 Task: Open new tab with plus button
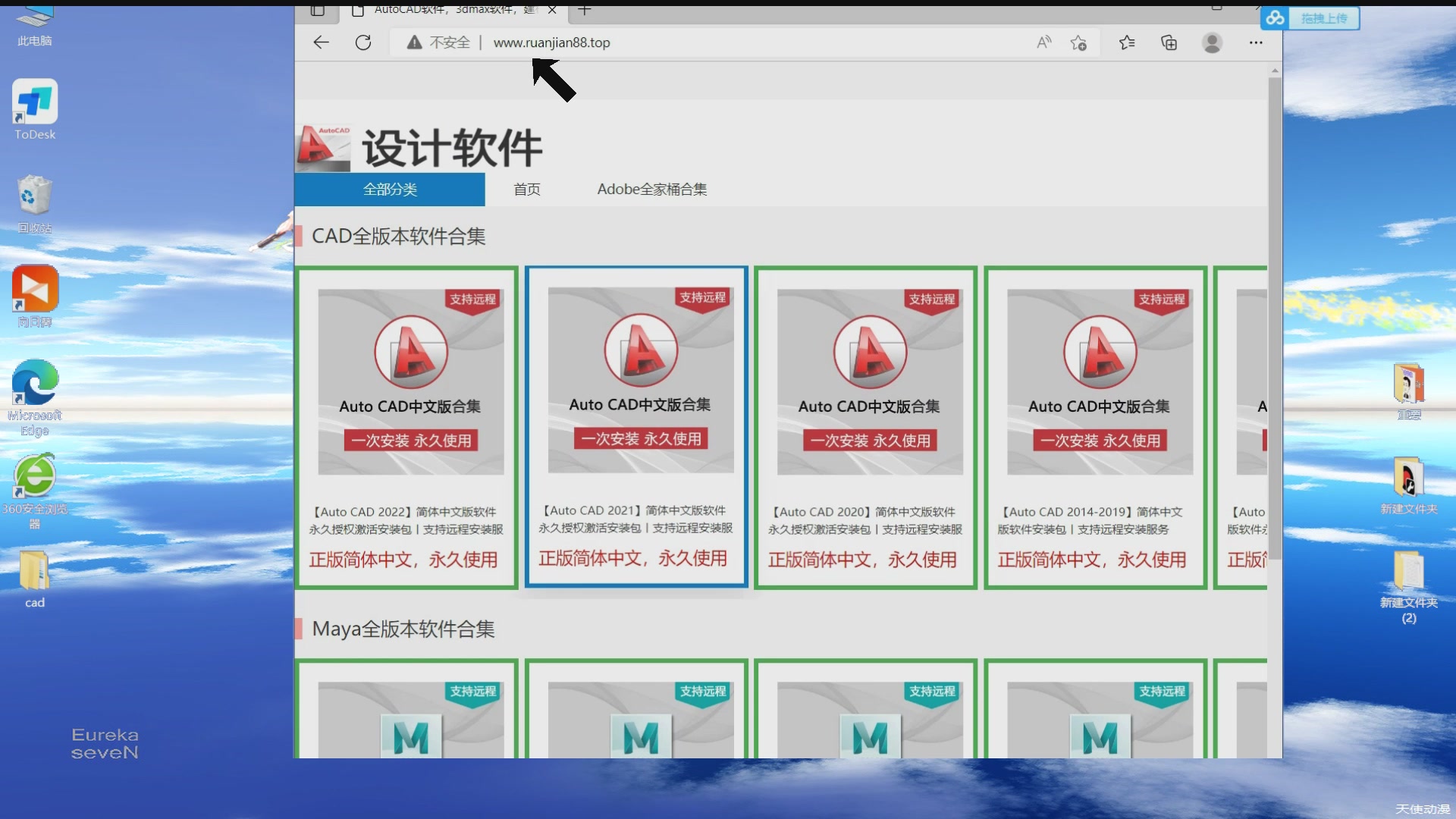tap(584, 10)
